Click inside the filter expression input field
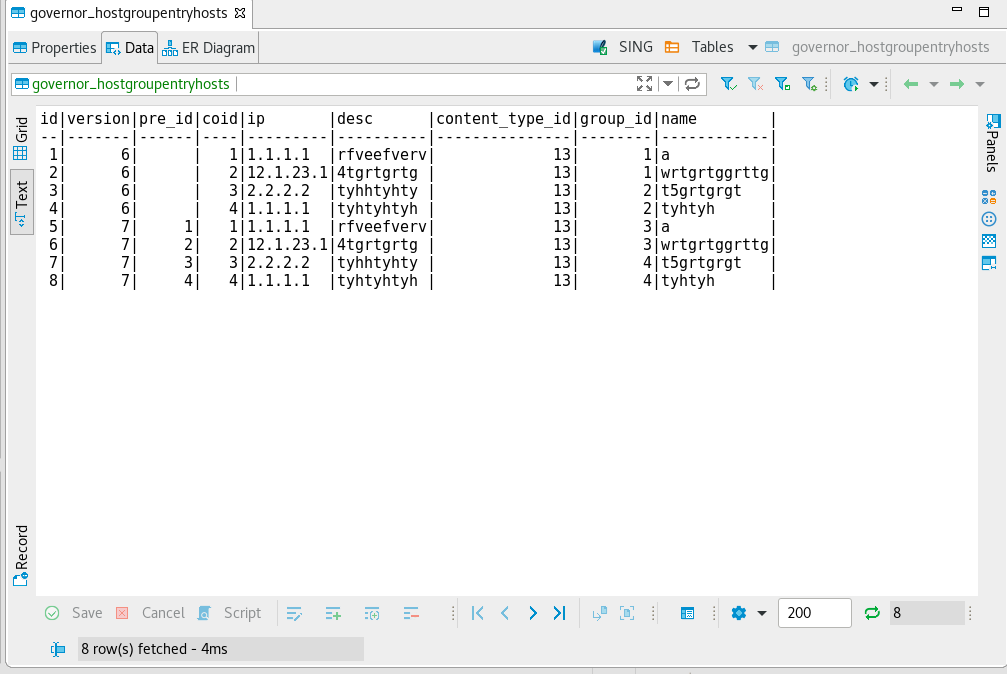The width and height of the screenshot is (1007, 674). click(434, 84)
